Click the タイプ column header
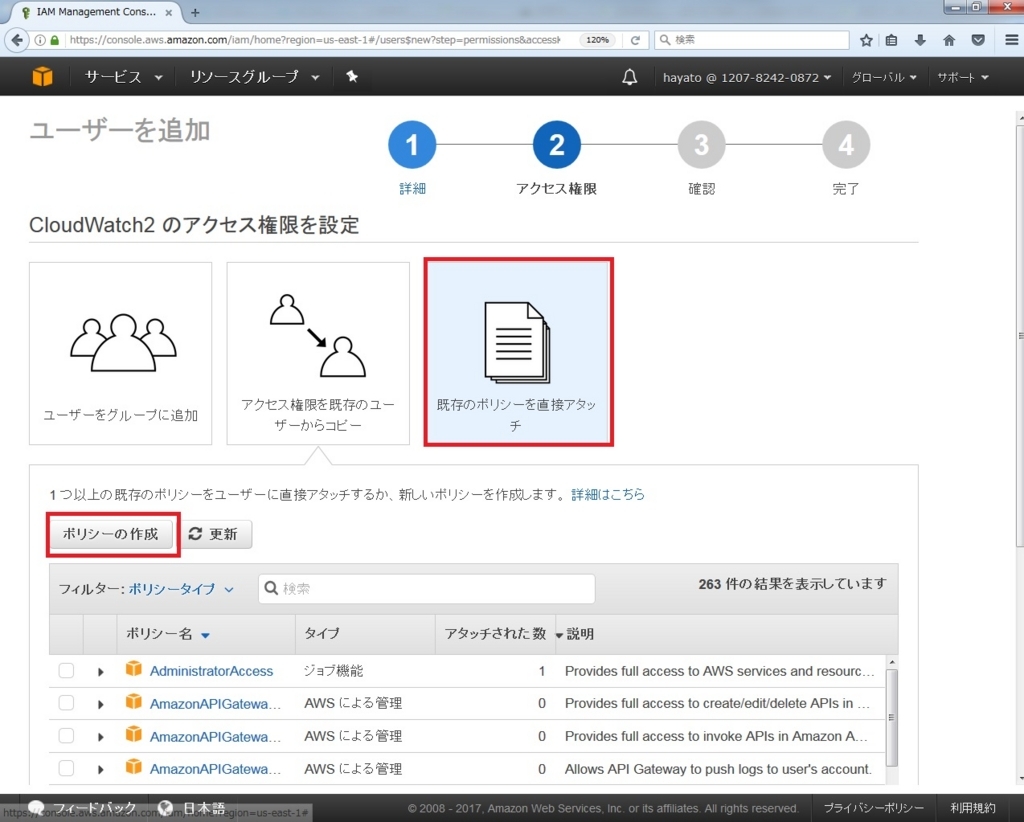 point(322,634)
